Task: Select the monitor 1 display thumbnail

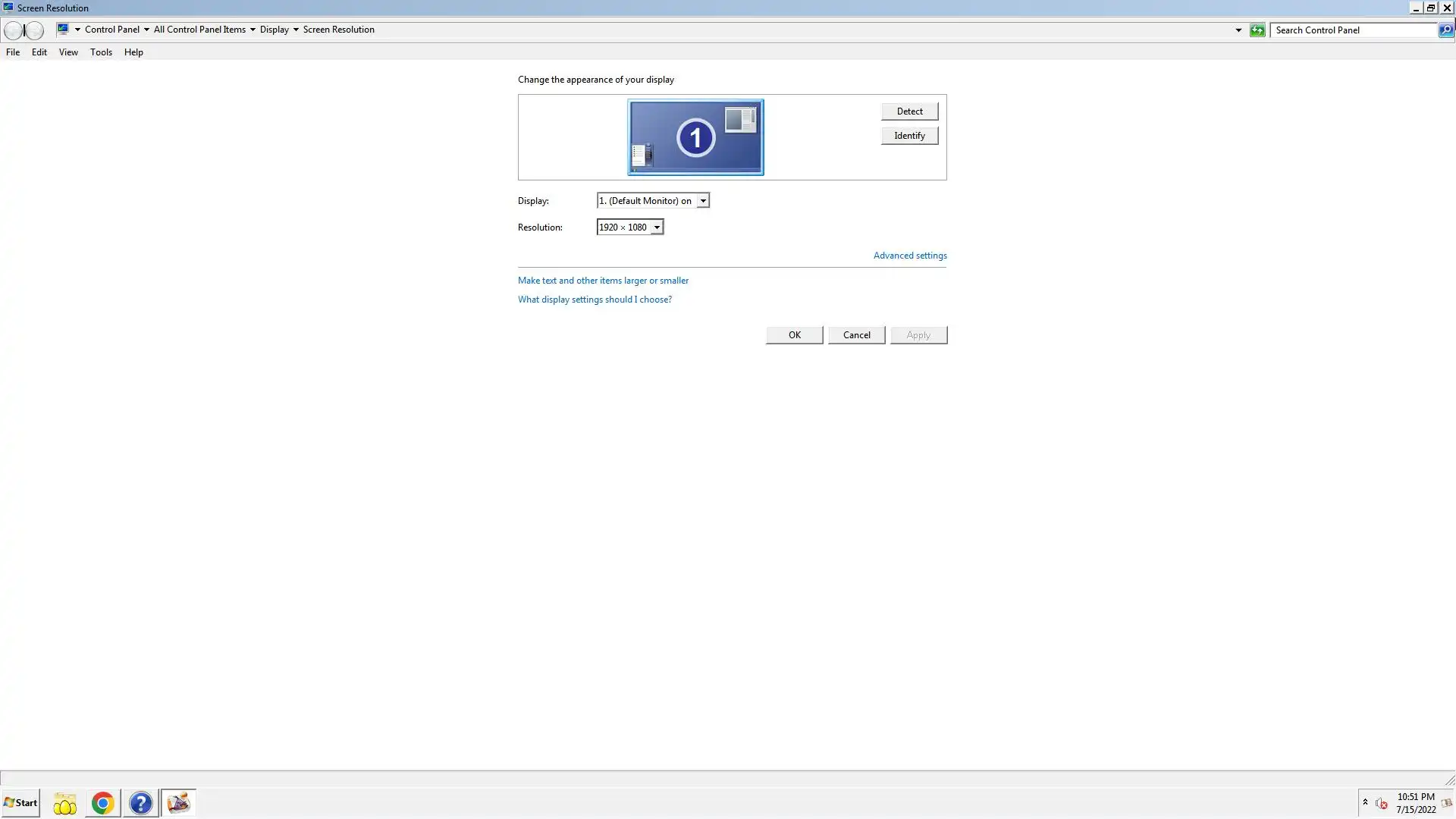Action: (695, 137)
